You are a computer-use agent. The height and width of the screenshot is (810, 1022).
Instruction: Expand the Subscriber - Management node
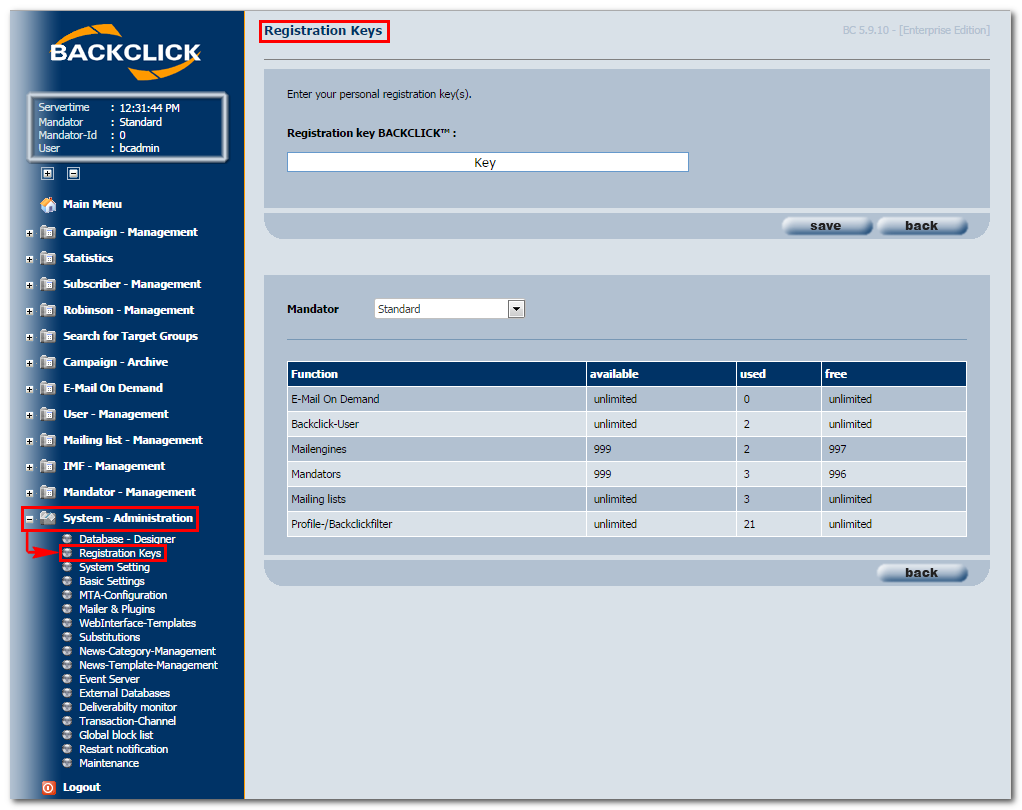[x=30, y=285]
